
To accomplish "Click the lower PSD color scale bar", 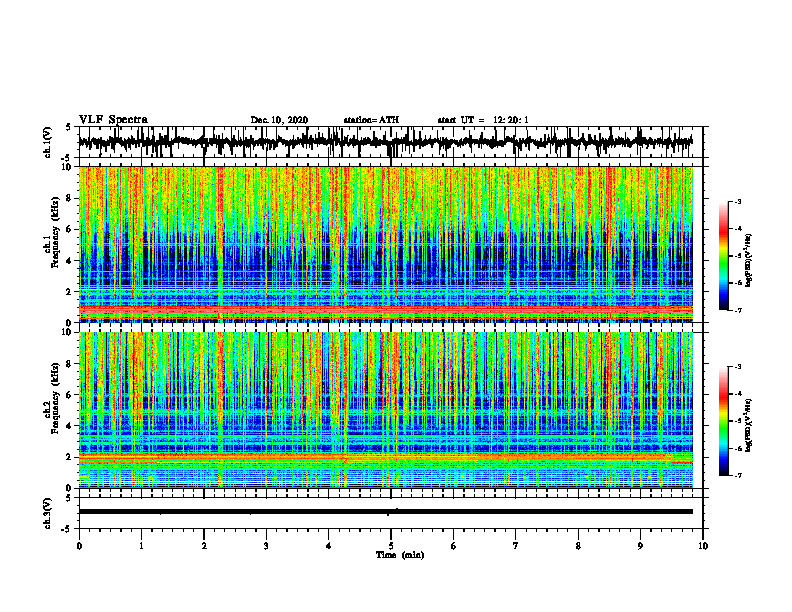I will tap(723, 421).
